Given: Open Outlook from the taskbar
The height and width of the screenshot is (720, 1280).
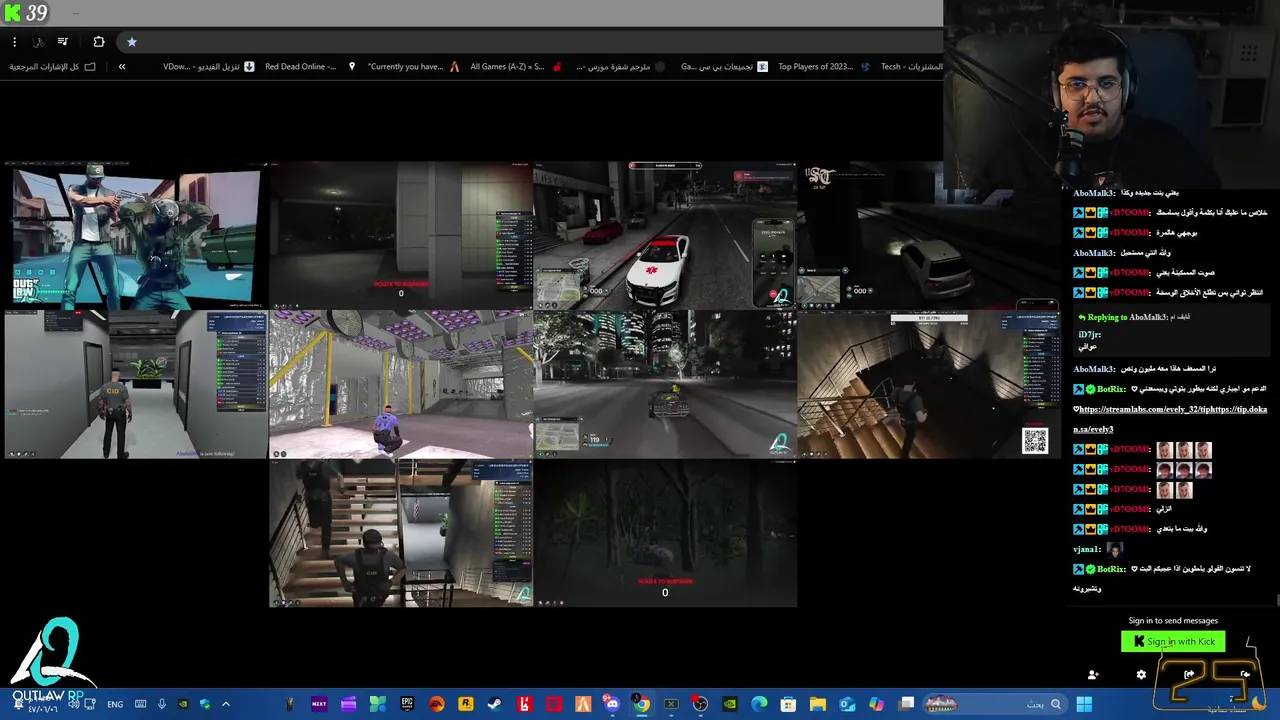Looking at the screenshot, I should coord(847,704).
